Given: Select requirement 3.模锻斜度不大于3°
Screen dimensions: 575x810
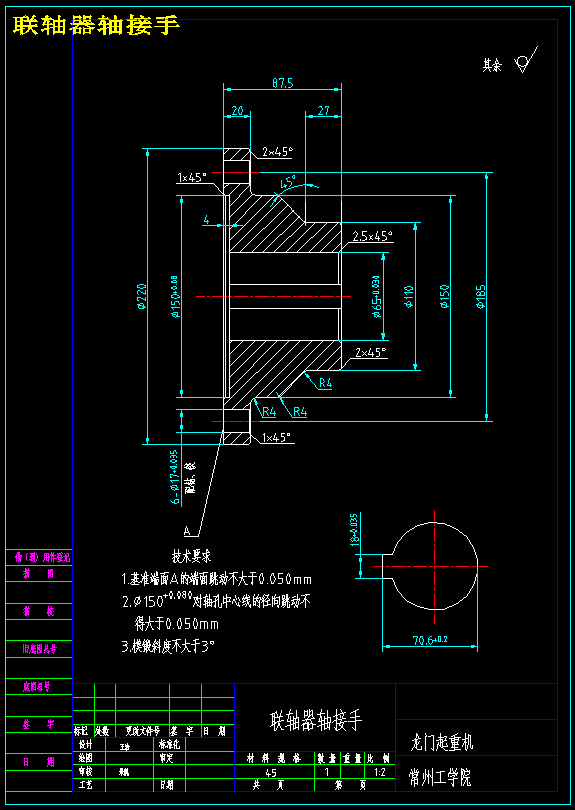Looking at the screenshot, I should 168,647.
